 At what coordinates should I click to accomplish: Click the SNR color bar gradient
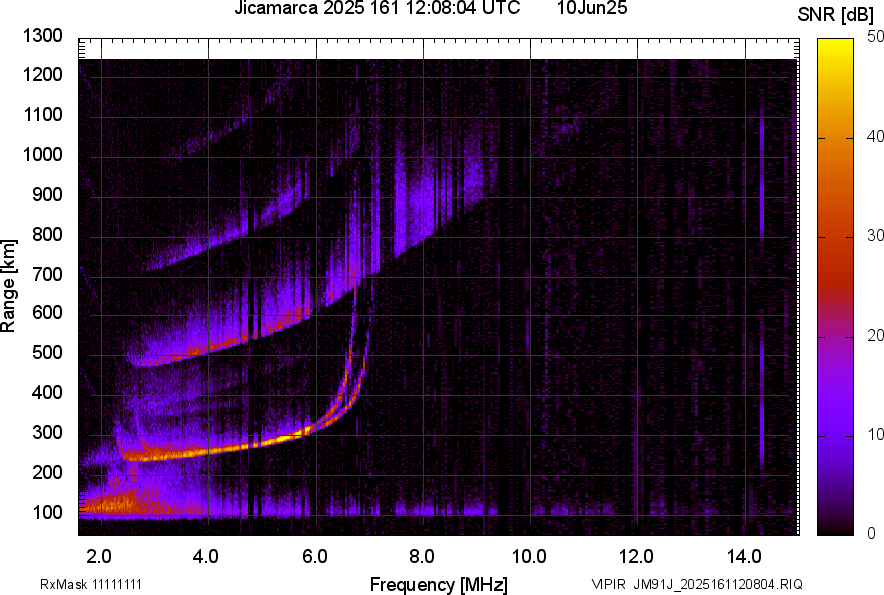[x=835, y=287]
